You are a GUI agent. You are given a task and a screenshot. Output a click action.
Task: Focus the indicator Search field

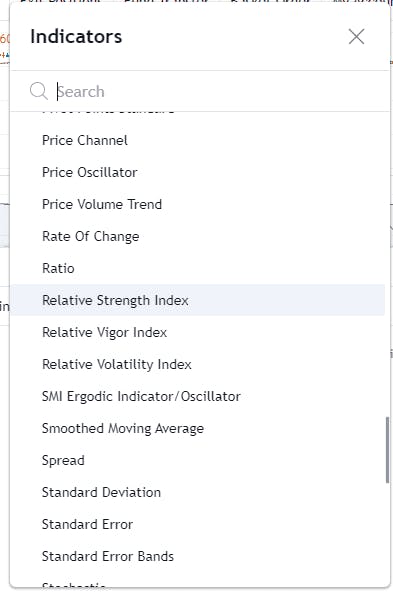click(x=217, y=92)
